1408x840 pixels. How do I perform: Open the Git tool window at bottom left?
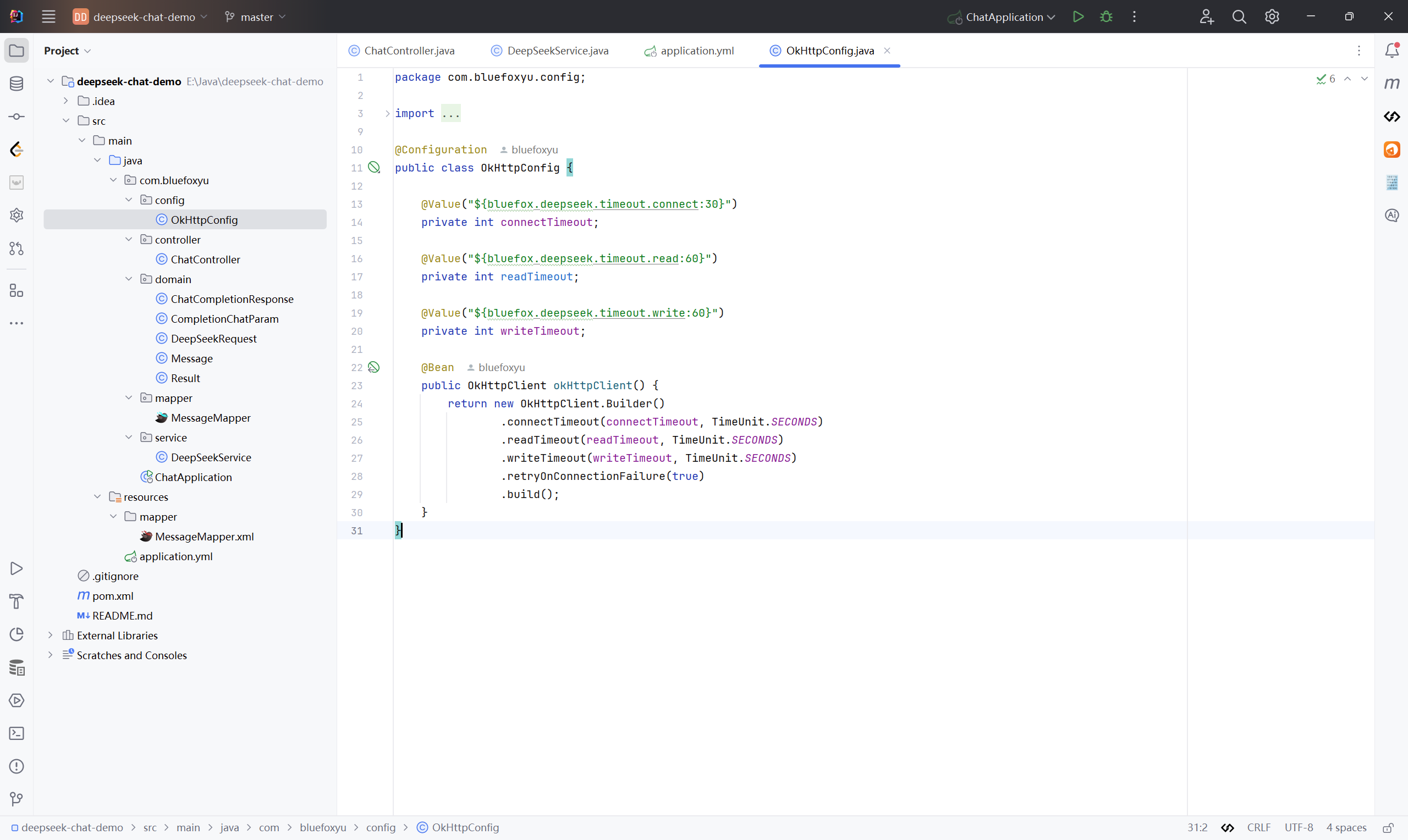pos(16,799)
